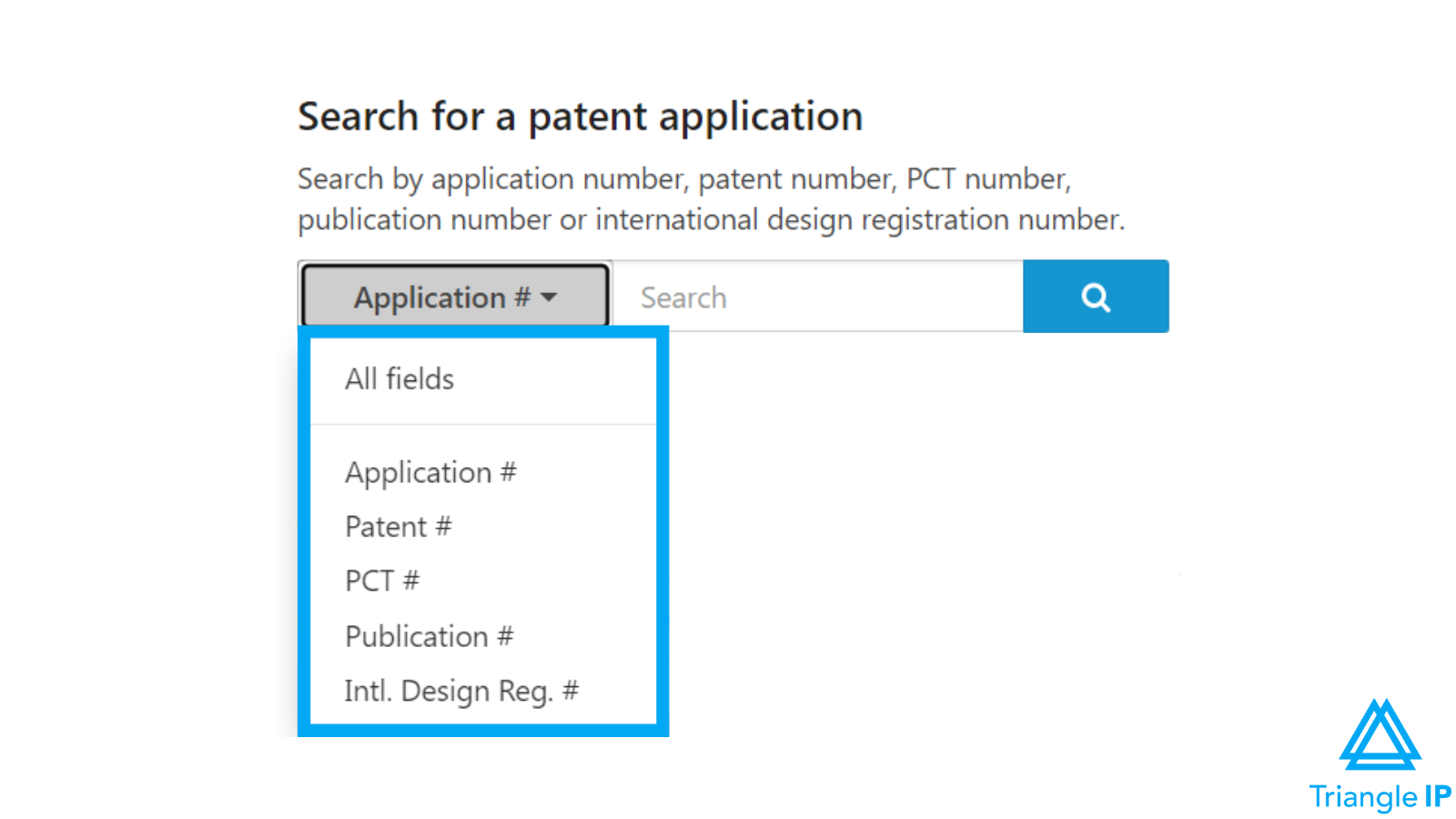Click the word "Triangle" in the logo
1456x819 pixels.
(x=1362, y=797)
